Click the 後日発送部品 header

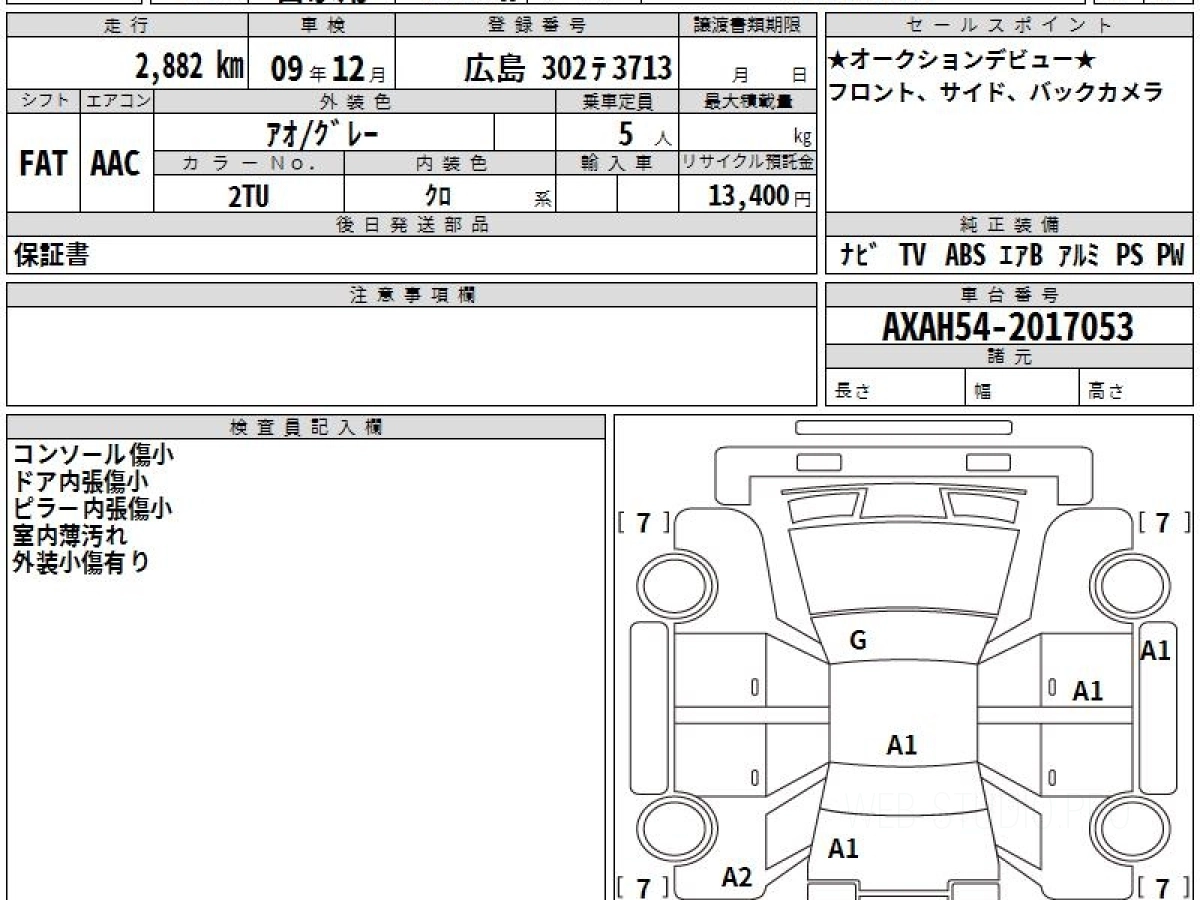point(412,225)
